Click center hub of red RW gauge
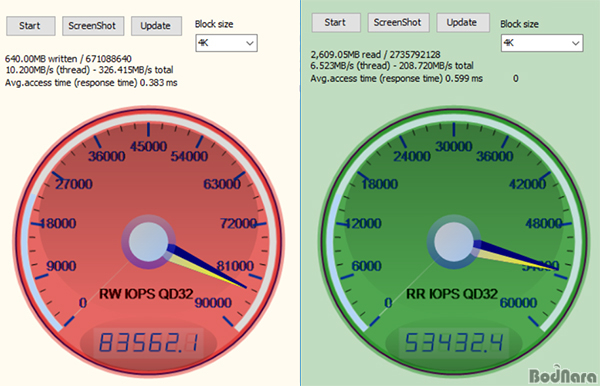The image size is (600, 386). pyautogui.click(x=148, y=242)
